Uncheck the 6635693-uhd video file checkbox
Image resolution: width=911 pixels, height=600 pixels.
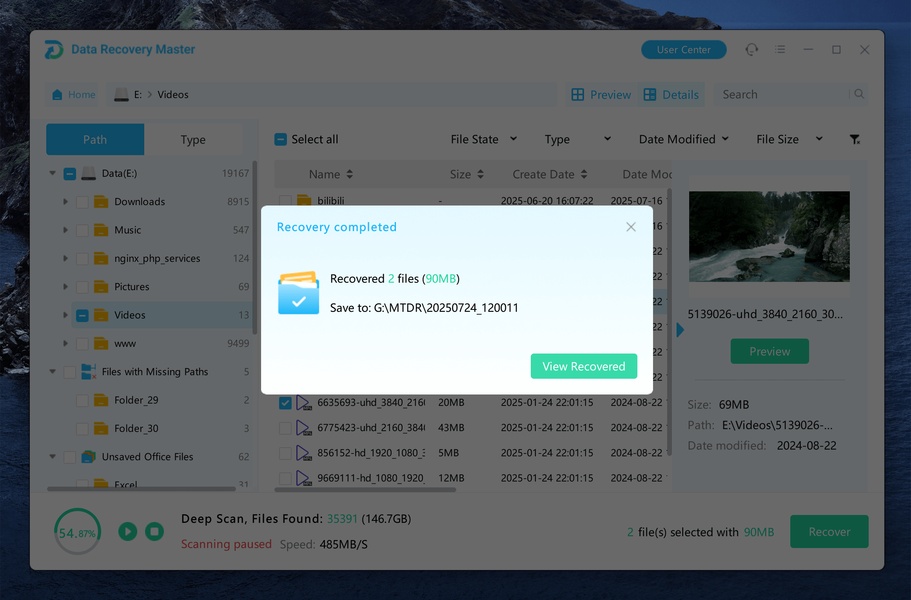tap(286, 403)
